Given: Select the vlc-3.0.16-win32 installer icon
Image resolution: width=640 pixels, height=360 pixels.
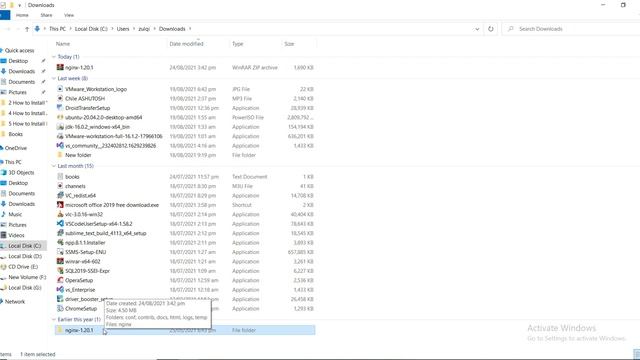Looking at the screenshot, I should [x=60, y=214].
